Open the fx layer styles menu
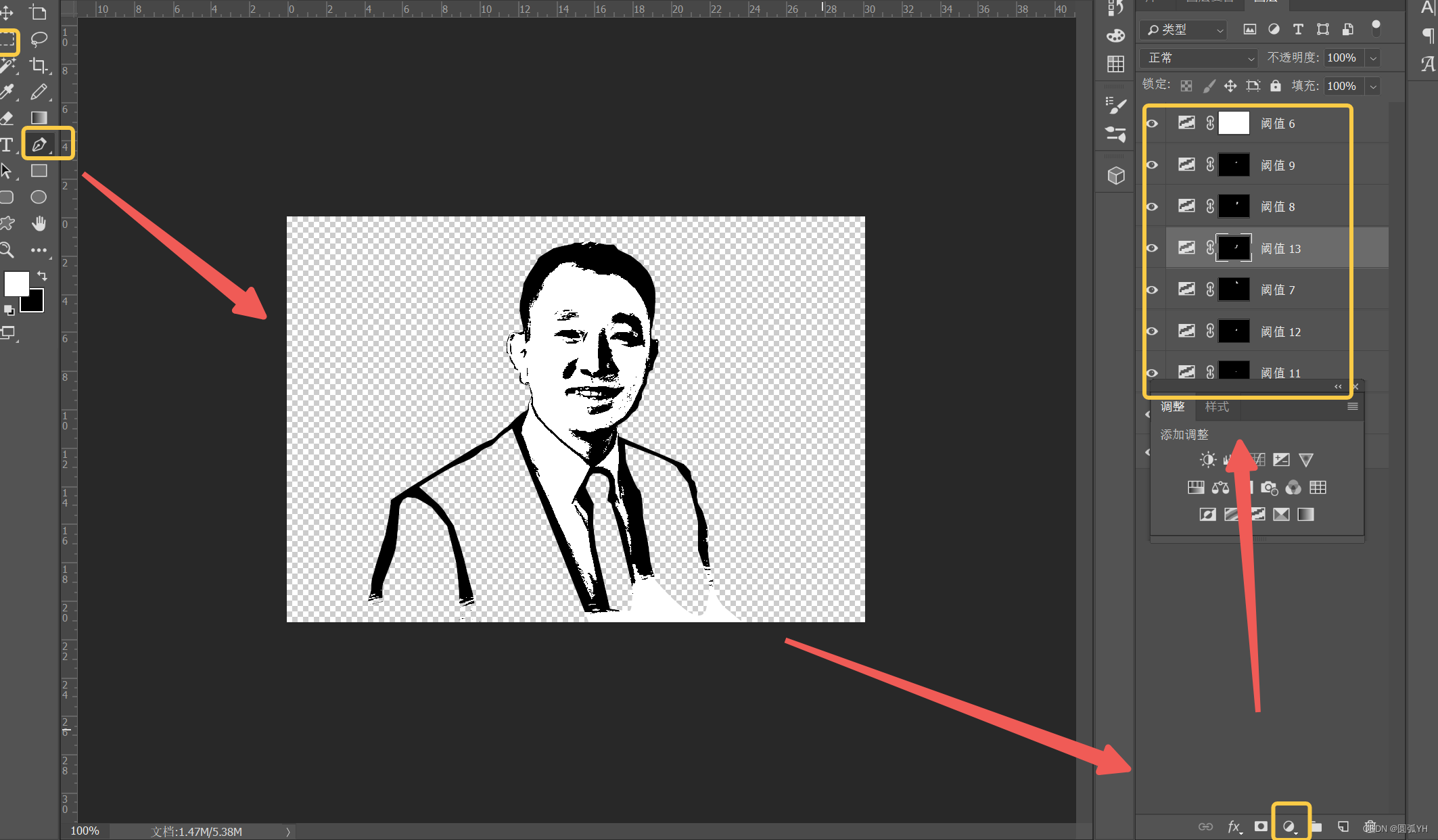Viewport: 1438px width, 840px height. coord(1234,826)
